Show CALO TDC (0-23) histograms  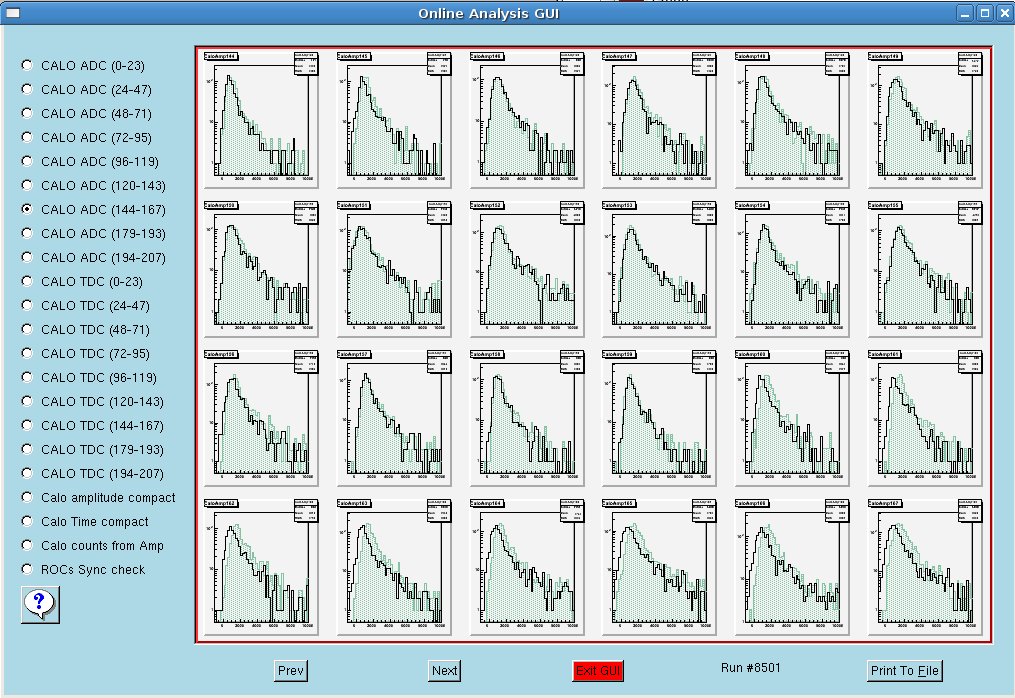pyautogui.click(x=27, y=280)
